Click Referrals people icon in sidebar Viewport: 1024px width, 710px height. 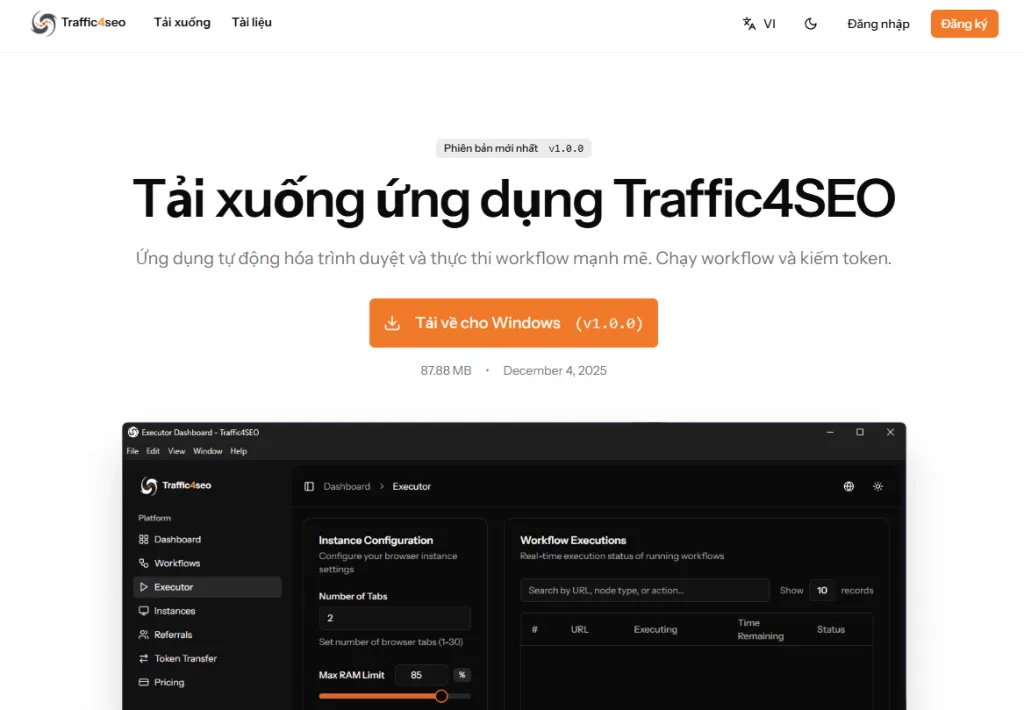point(144,634)
